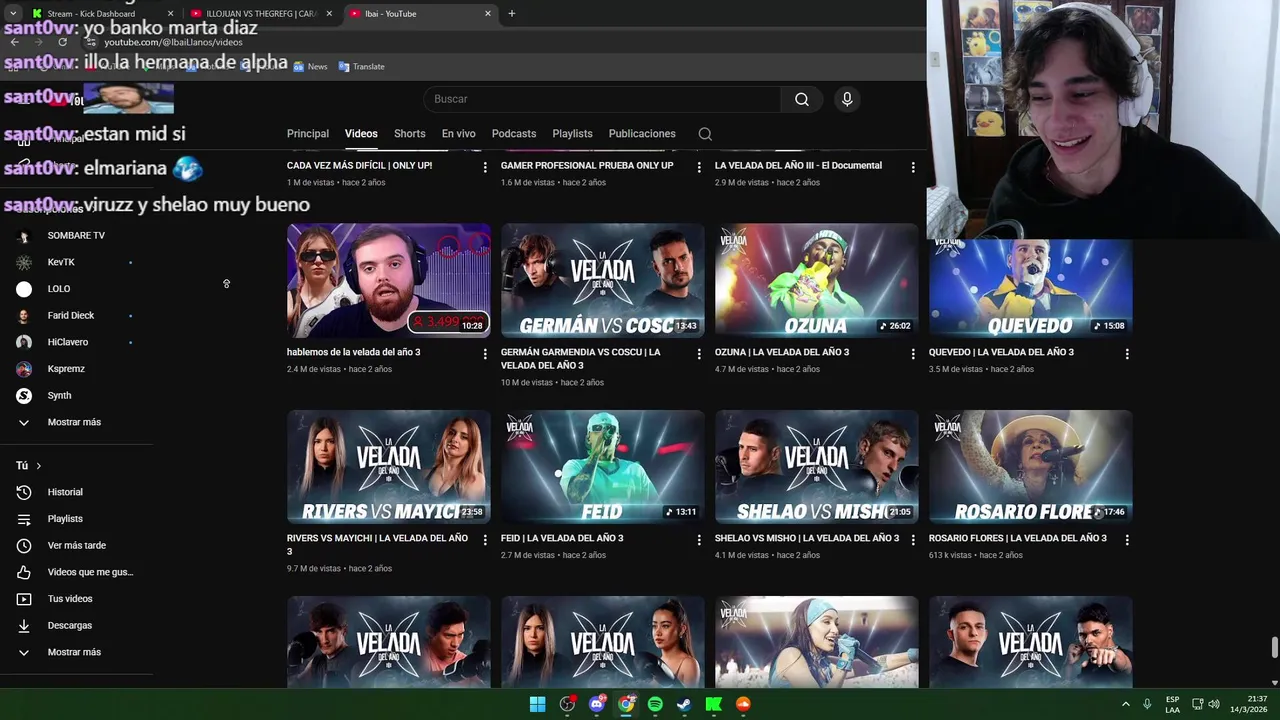This screenshot has width=1280, height=720.
Task: Play the 'GERMÁN VS COSCU' thumbnail
Action: [x=603, y=281]
